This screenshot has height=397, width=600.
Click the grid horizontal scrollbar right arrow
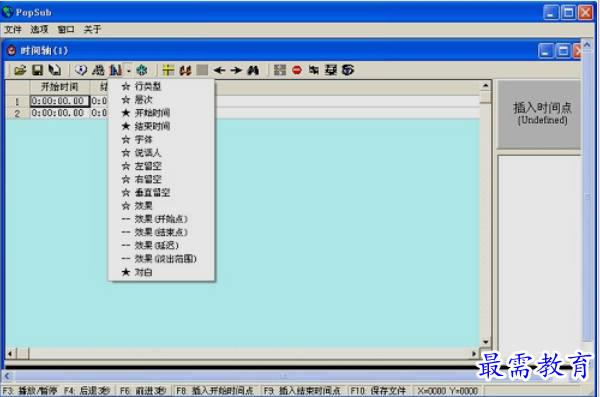point(474,353)
